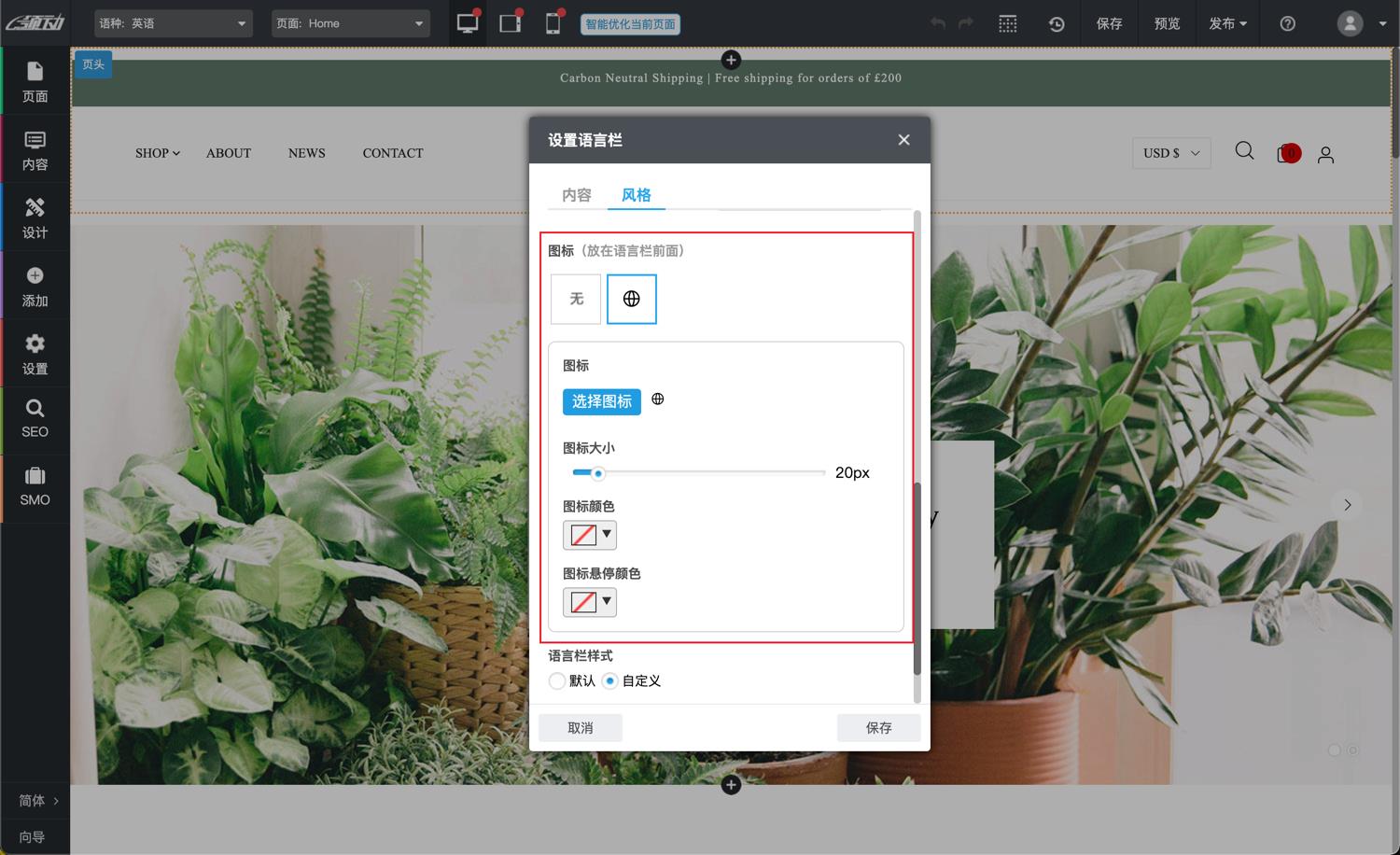Open the USD $ currency dropdown

point(1170,152)
